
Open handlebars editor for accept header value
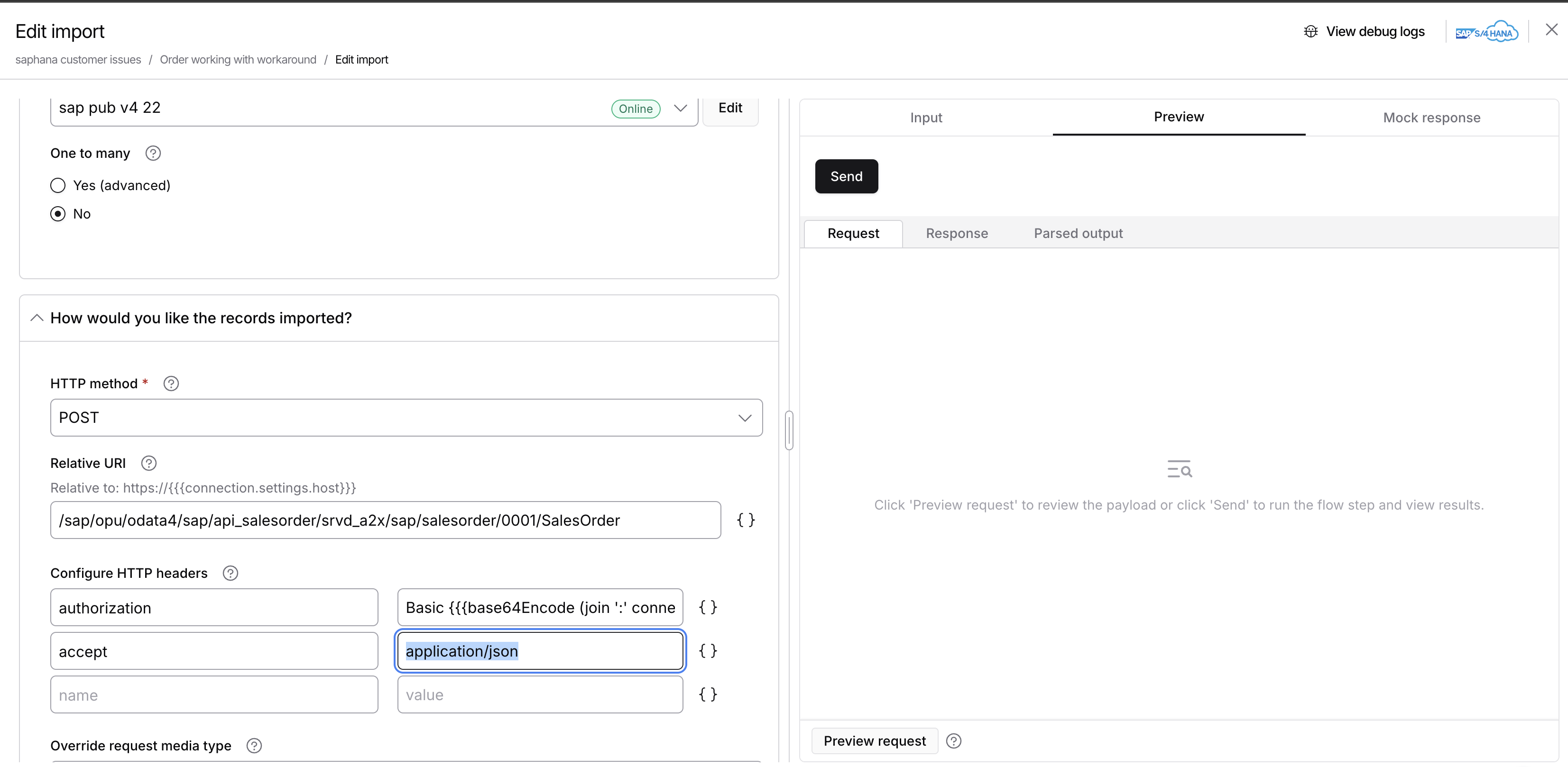click(708, 650)
